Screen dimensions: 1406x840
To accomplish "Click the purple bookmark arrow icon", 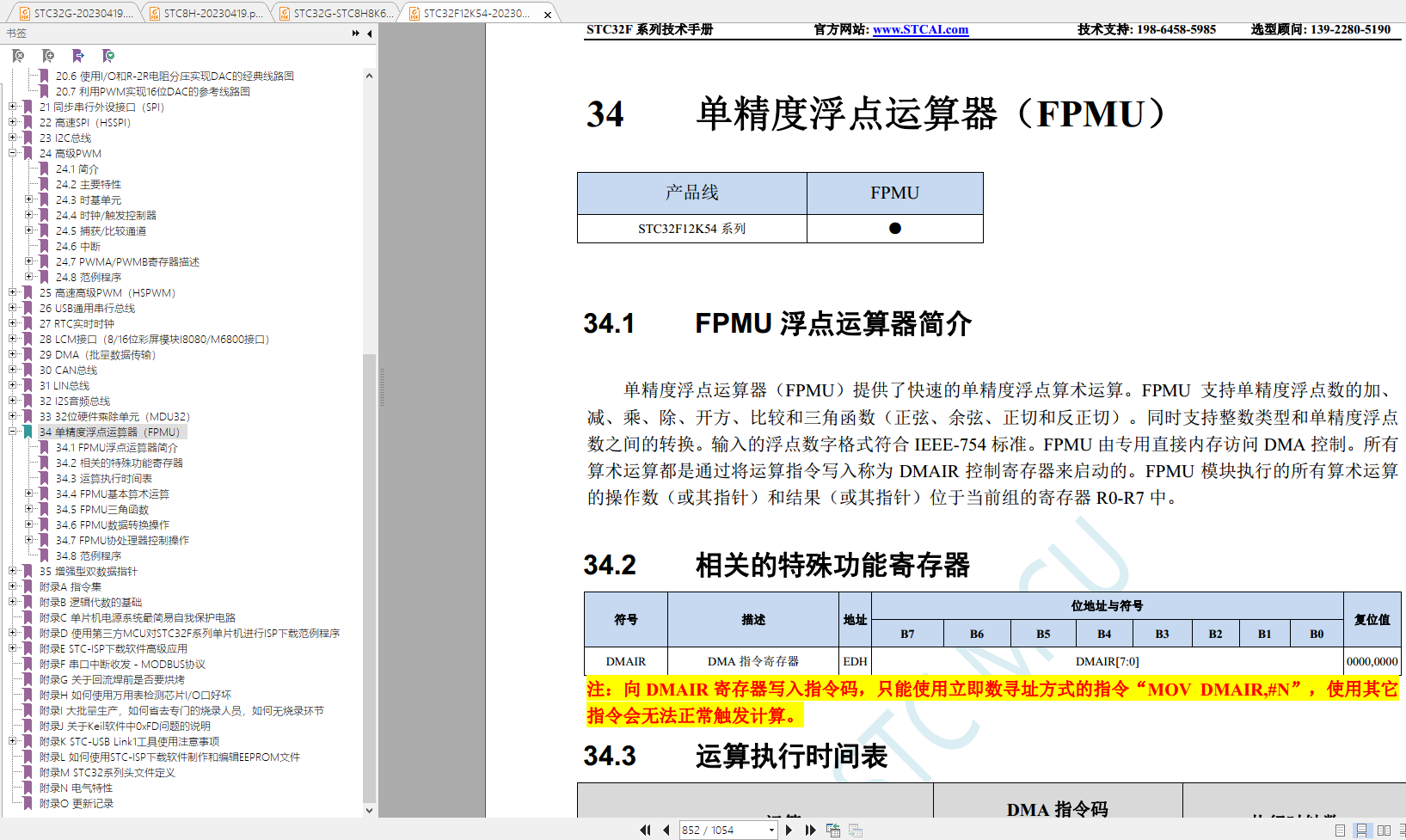I will [x=78, y=56].
